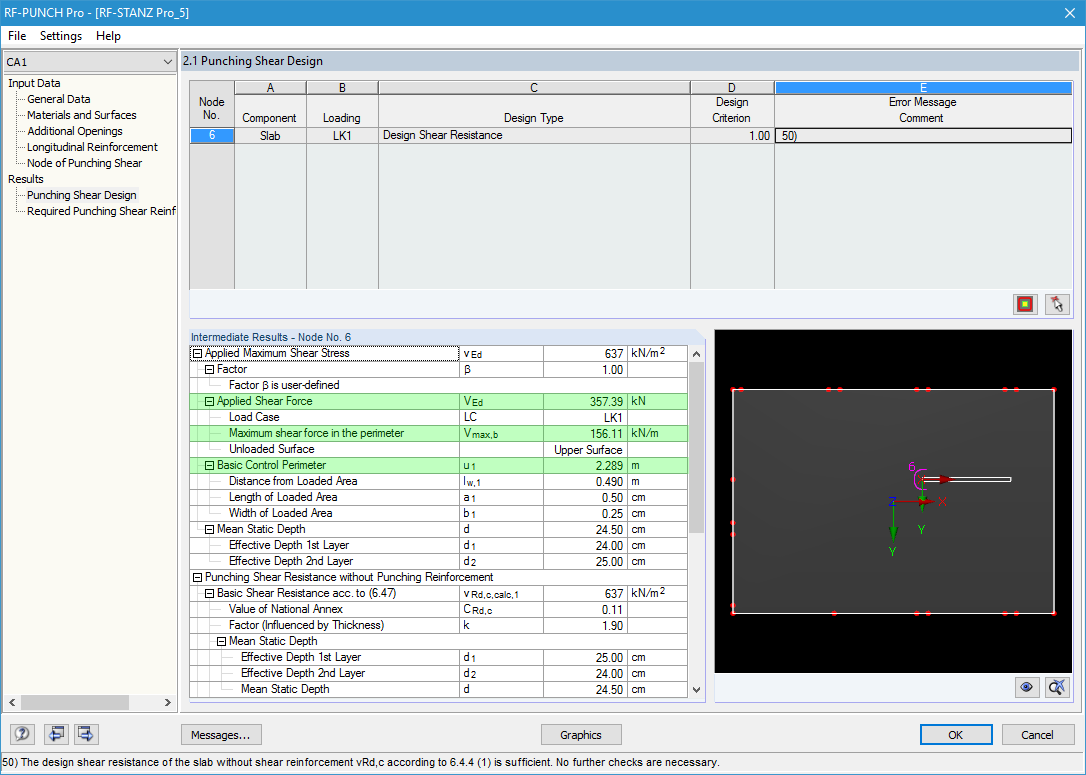
Task: Close the RF-PUNCH Pro window
Action: 1070,13
